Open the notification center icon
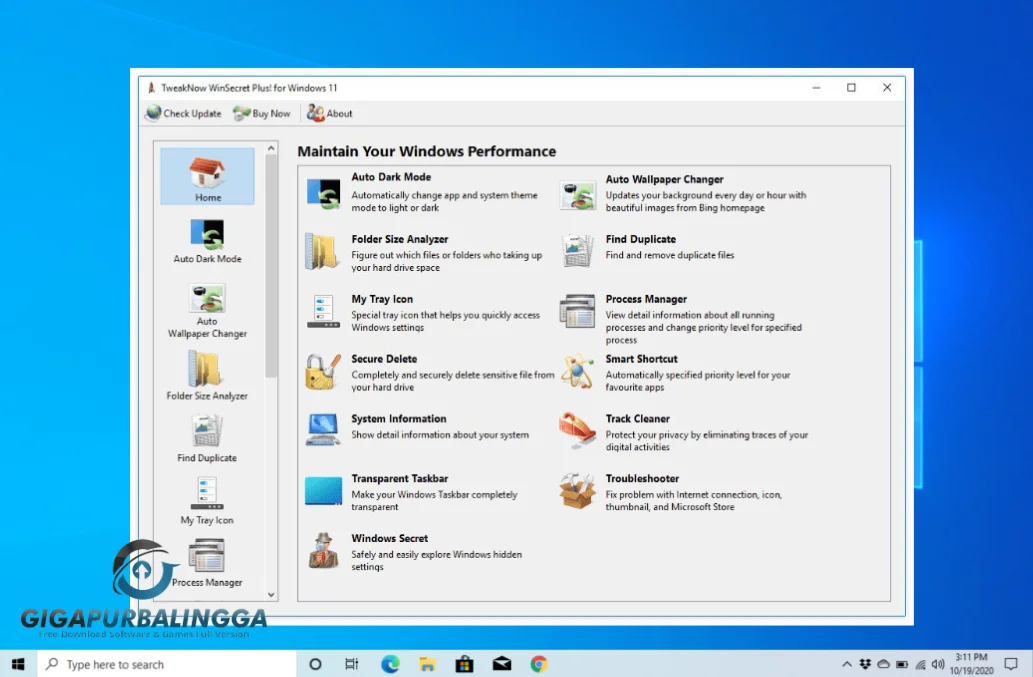 1011,664
